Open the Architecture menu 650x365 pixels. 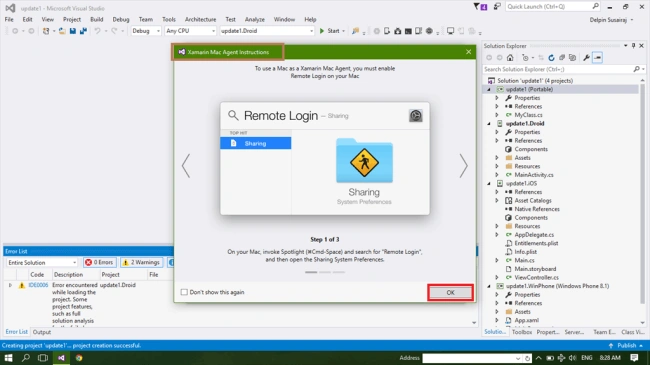tap(201, 19)
